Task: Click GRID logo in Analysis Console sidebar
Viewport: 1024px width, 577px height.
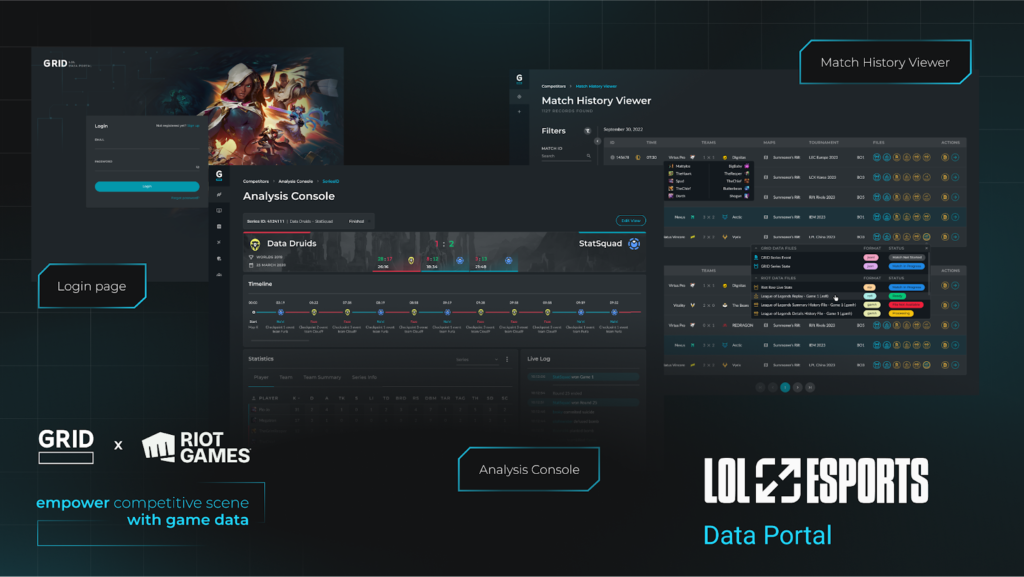Action: pyautogui.click(x=219, y=174)
